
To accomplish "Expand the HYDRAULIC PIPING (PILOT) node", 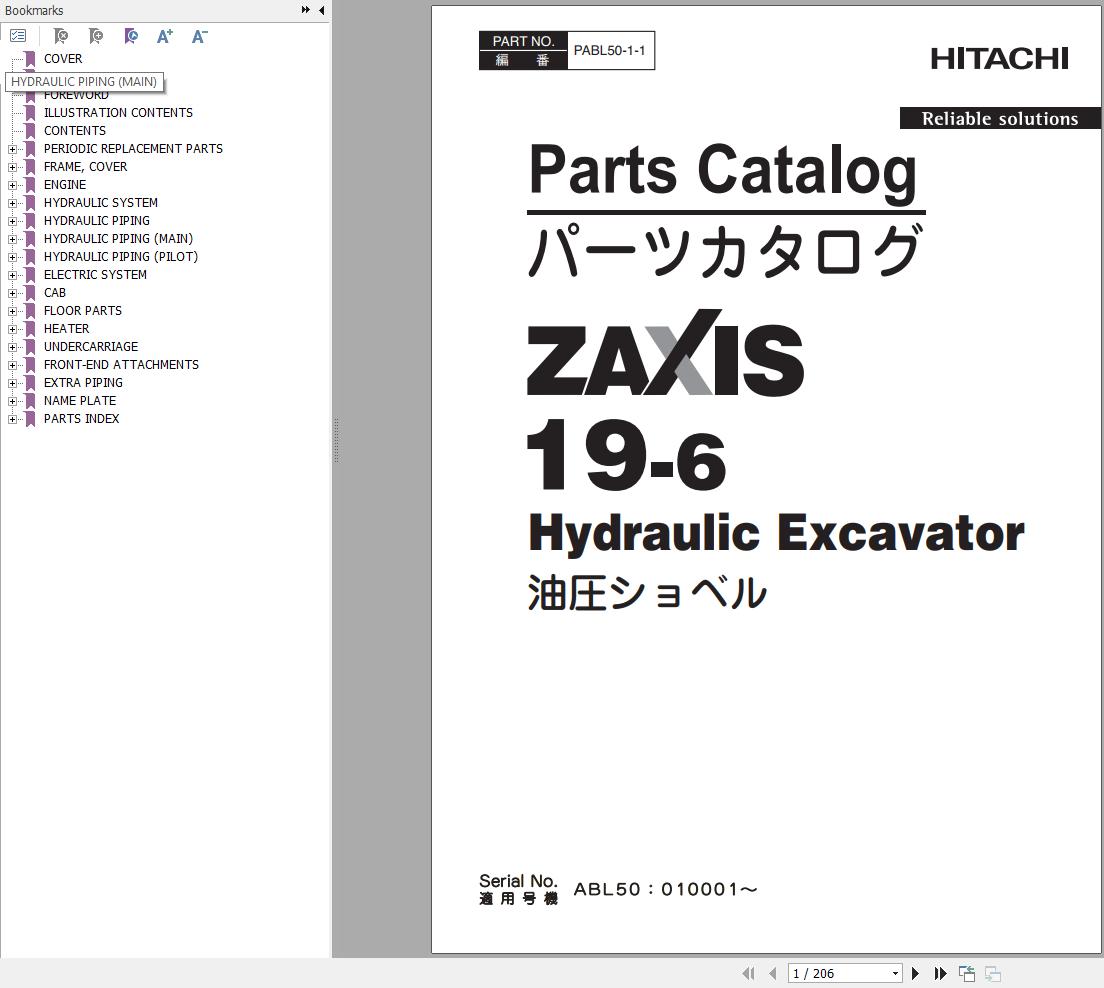I will 12,257.
